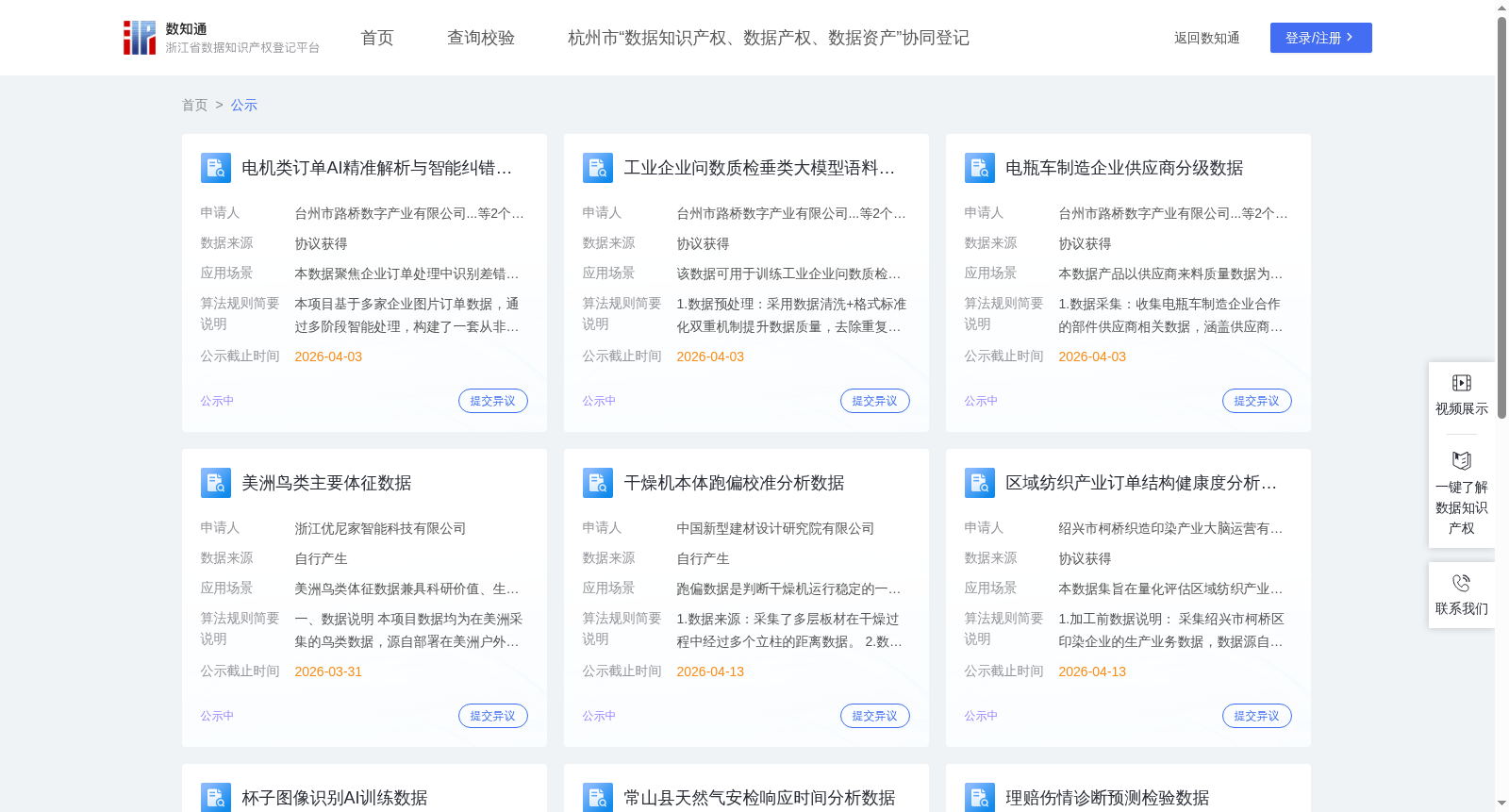
Task: Submit objection for 区域纺织产业订单结构 card
Action: tap(1257, 716)
